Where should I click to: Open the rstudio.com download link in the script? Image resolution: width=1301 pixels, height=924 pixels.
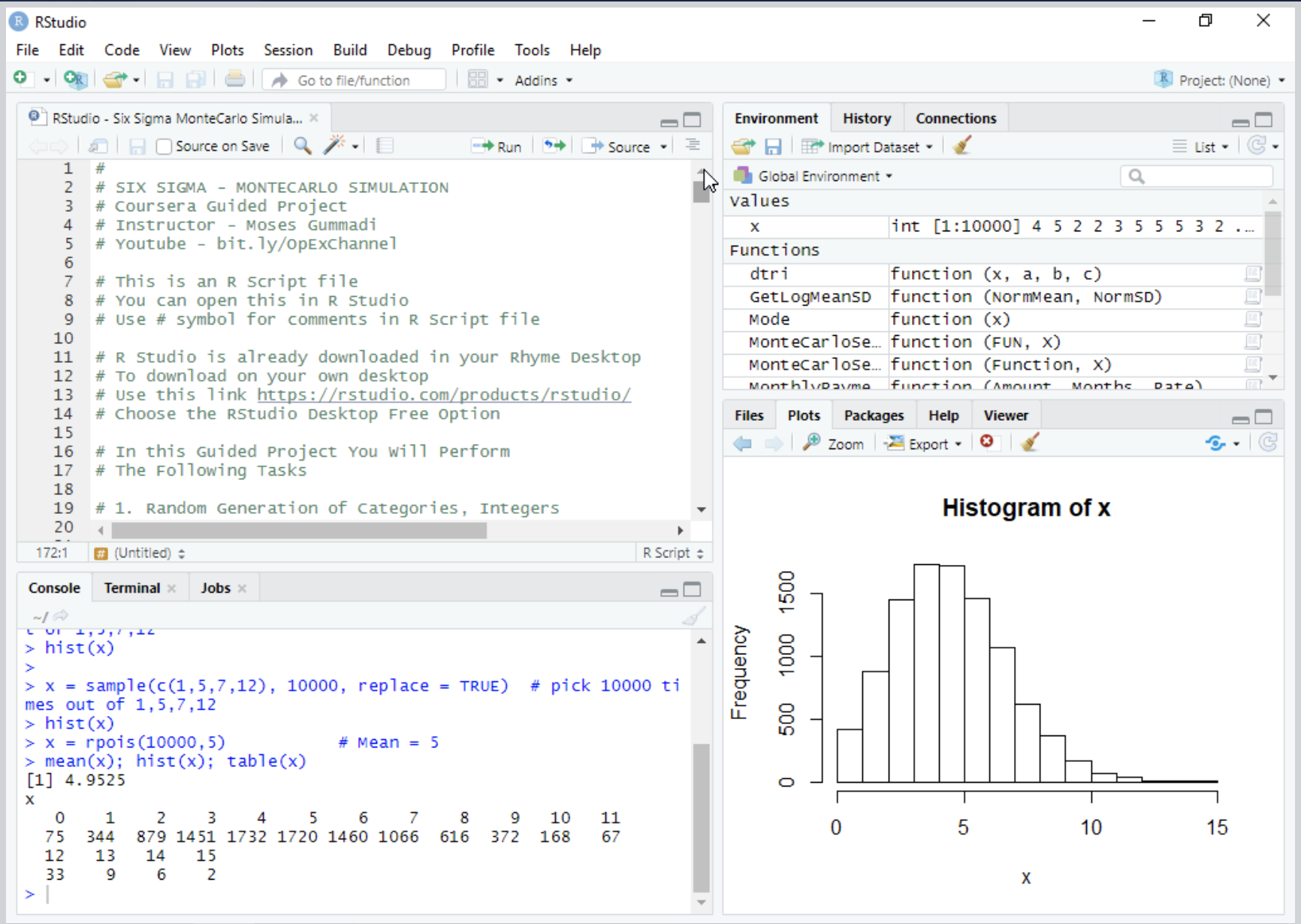443,394
